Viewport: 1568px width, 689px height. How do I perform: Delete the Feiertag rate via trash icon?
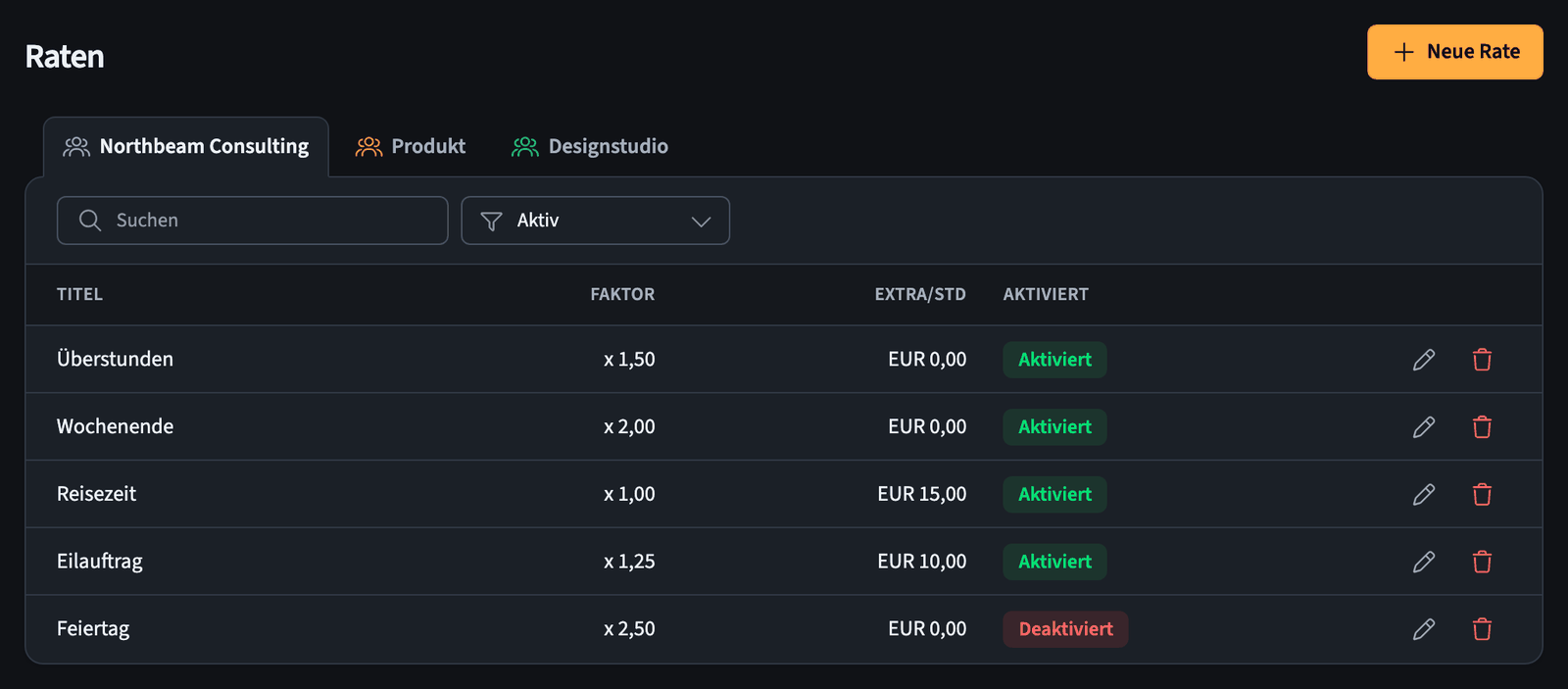1482,629
